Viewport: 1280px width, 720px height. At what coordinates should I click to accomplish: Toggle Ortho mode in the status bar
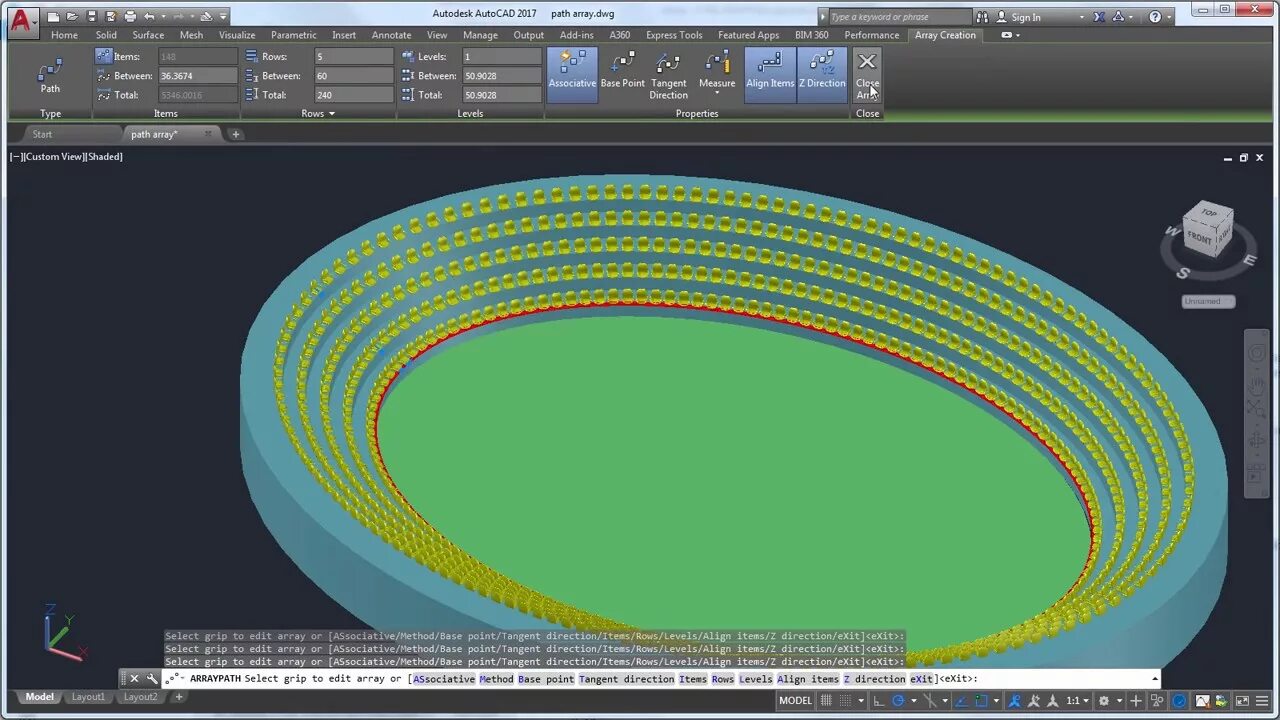click(x=878, y=701)
